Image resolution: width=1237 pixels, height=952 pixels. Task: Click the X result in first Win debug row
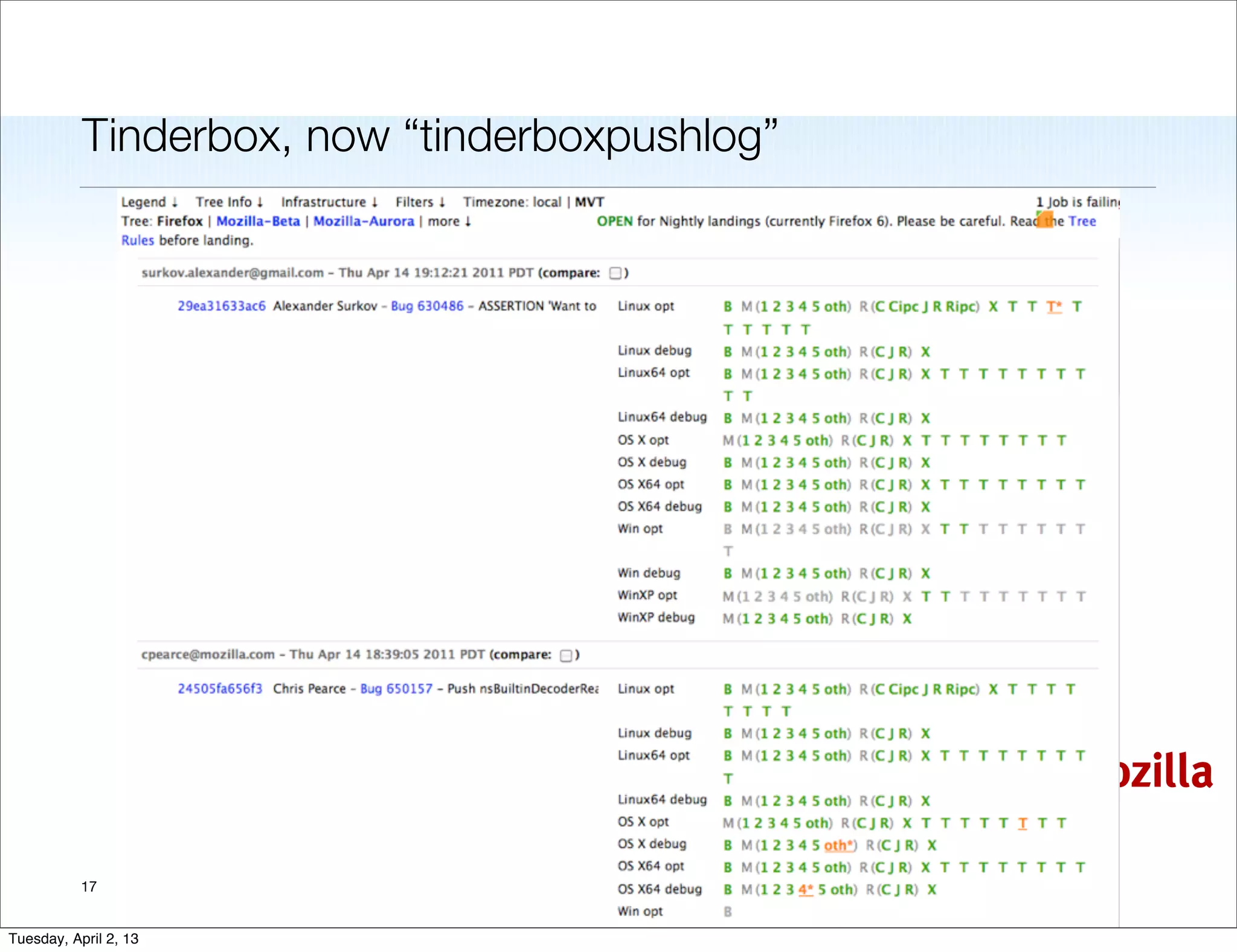point(925,573)
